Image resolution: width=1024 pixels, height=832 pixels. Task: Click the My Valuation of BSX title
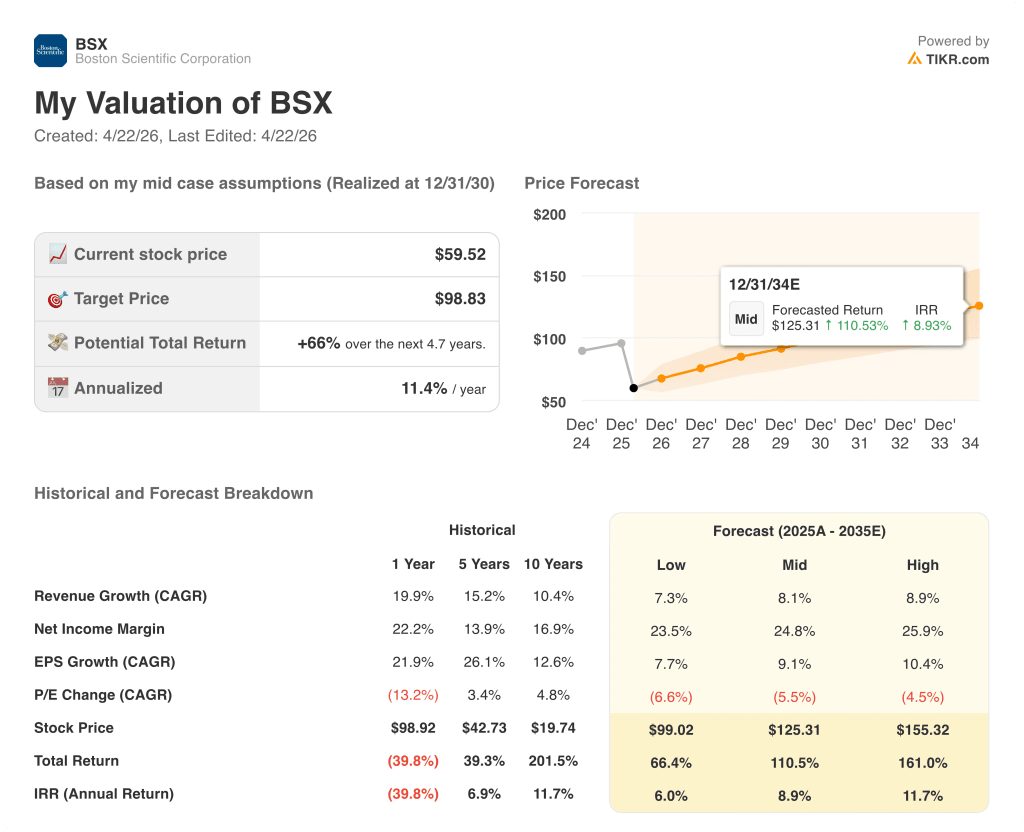(x=184, y=103)
